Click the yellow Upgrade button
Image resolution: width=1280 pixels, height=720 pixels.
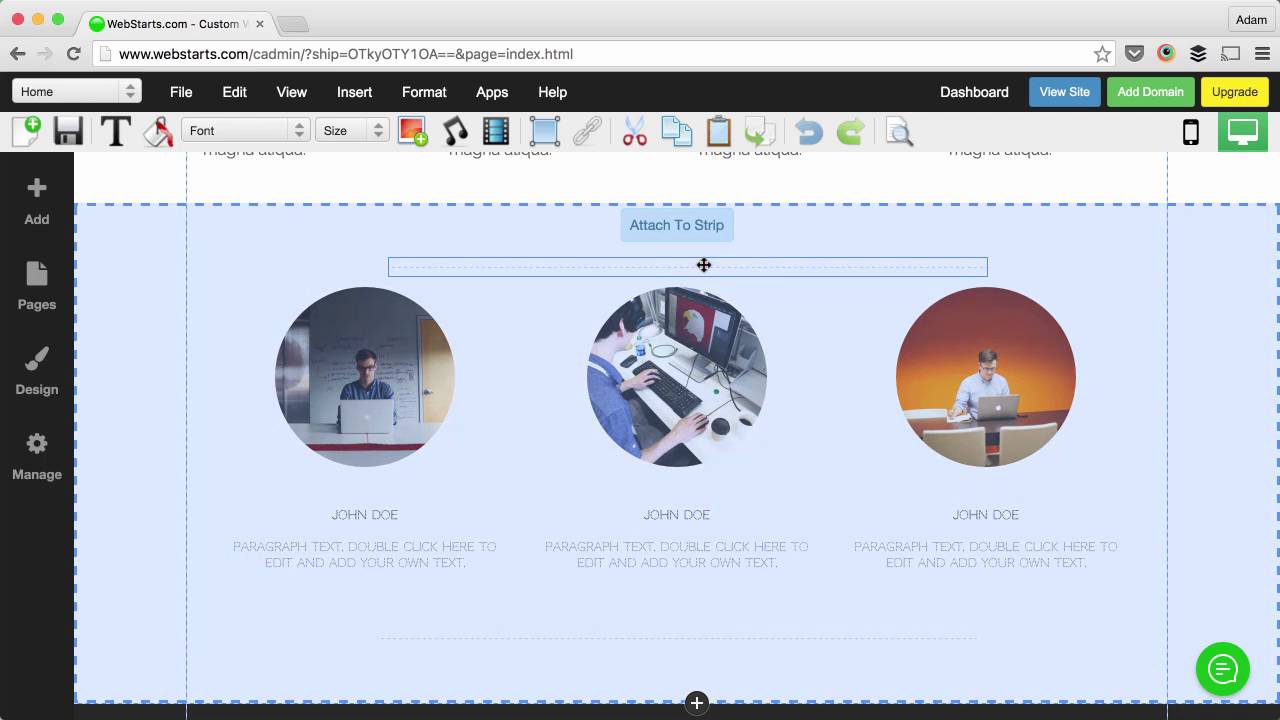click(x=1235, y=92)
